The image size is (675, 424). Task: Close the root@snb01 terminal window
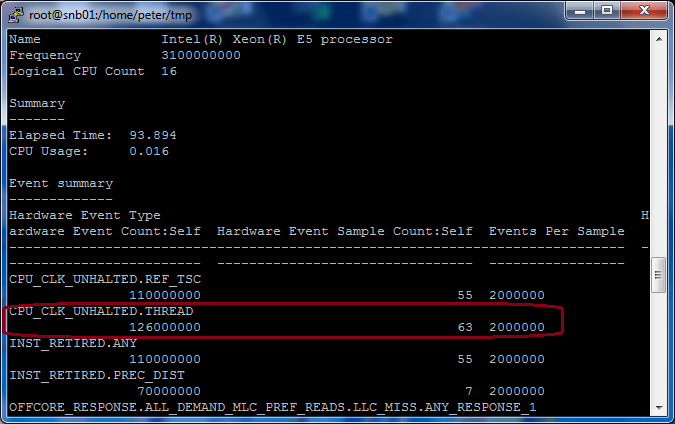click(644, 10)
